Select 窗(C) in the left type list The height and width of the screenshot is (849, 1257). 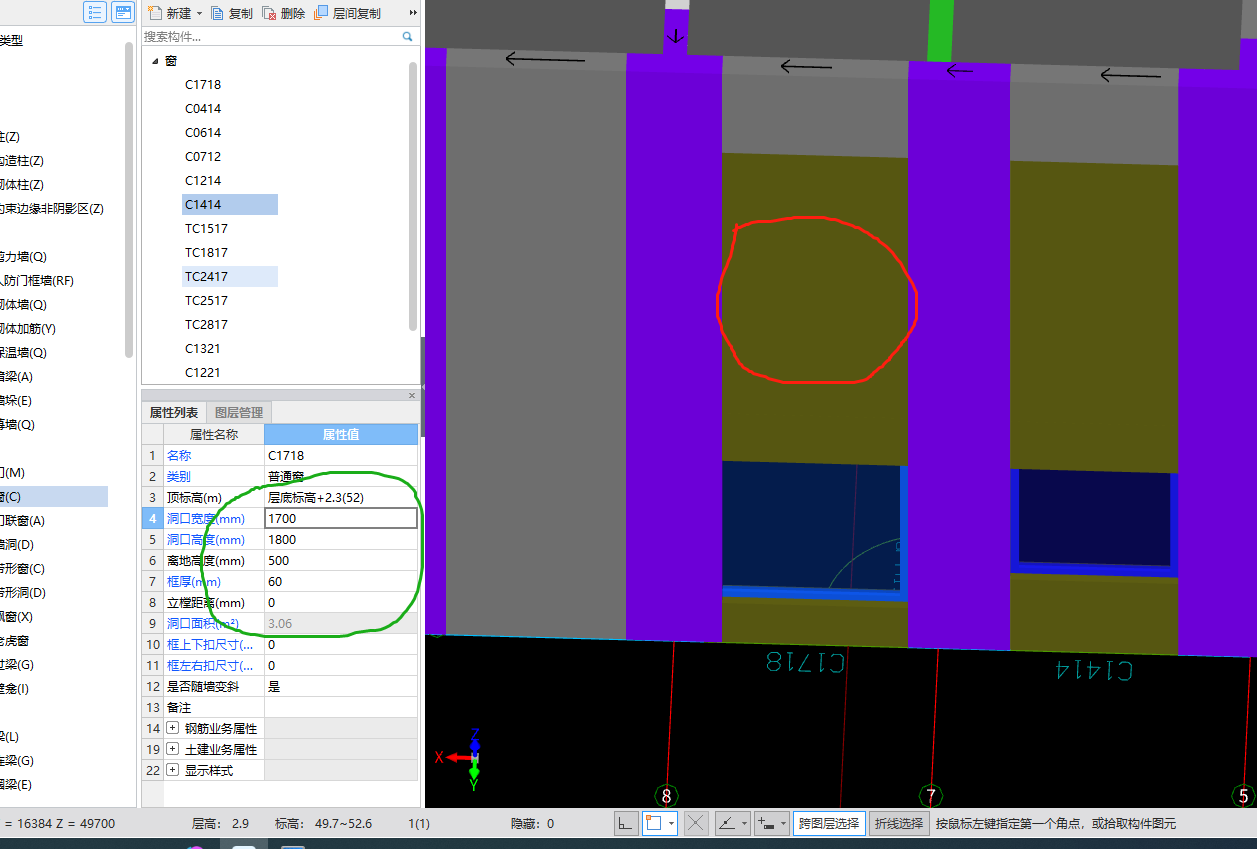[54, 496]
